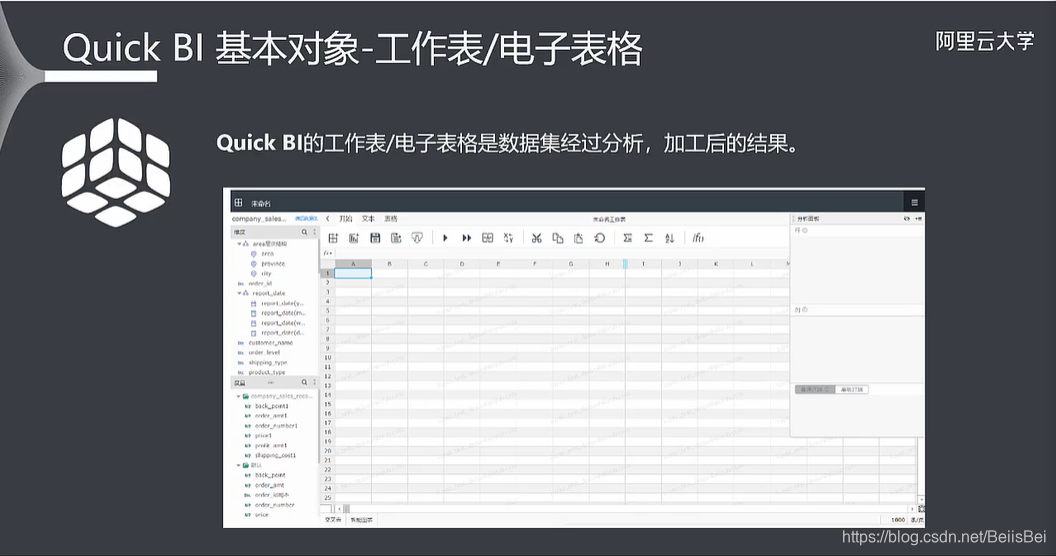Click the fullscreen icon at bottom right corner
The image size is (1056, 556).
921,509
